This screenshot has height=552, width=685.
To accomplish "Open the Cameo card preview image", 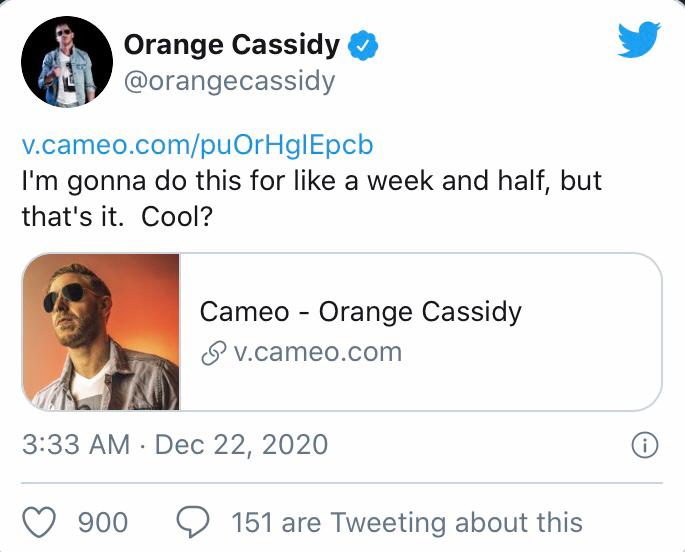I will [x=101, y=332].
